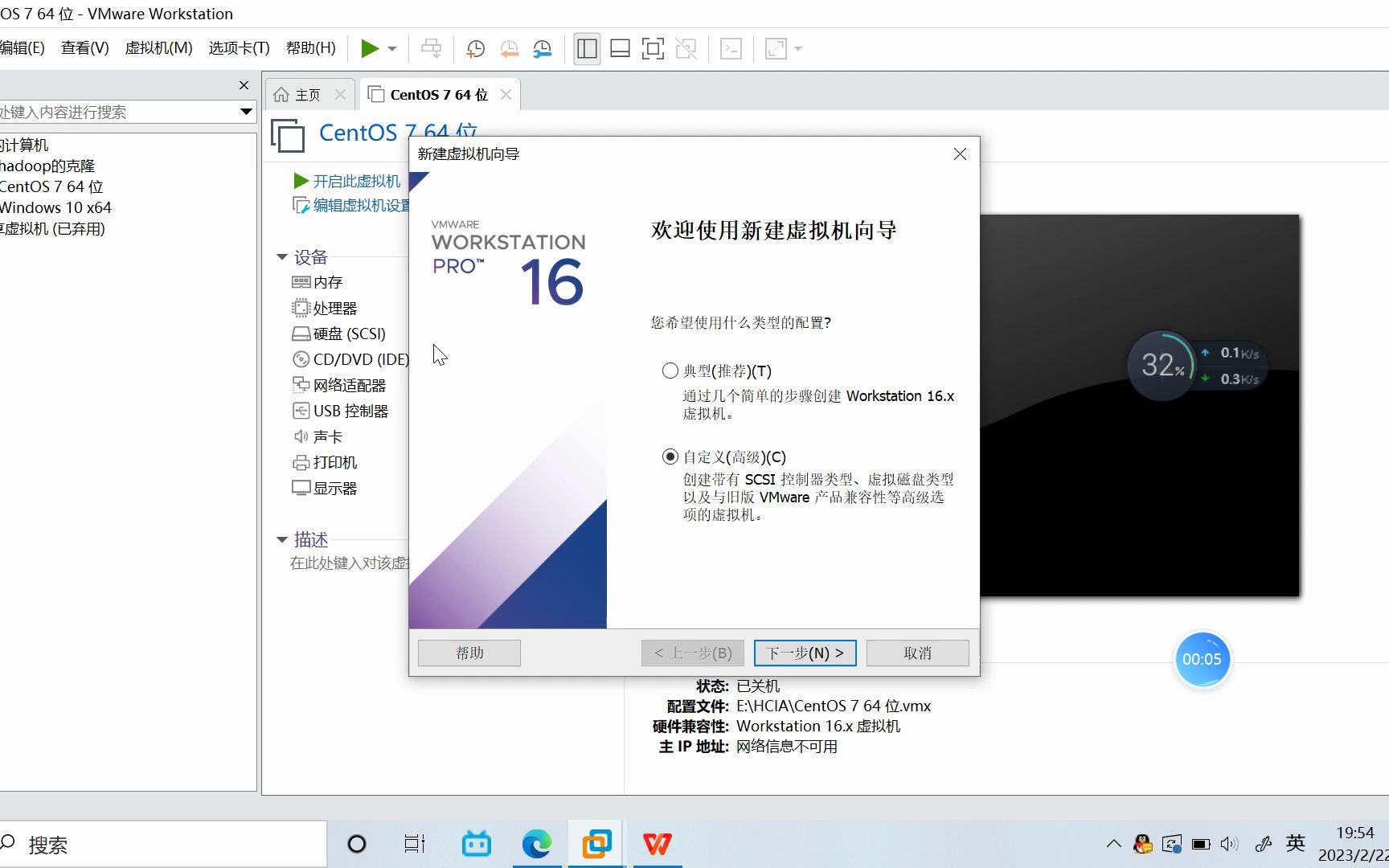Image resolution: width=1389 pixels, height=868 pixels.
Task: Open the library search dropdown arrow
Action: tap(247, 112)
